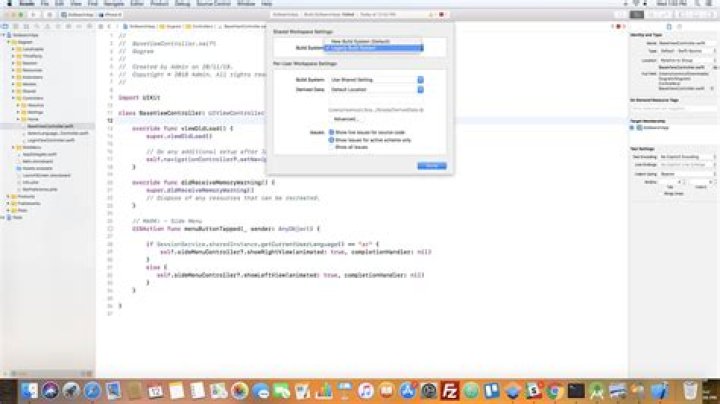The height and width of the screenshot is (404, 720).
Task: Expand the Products group
Action: coord(8,196)
